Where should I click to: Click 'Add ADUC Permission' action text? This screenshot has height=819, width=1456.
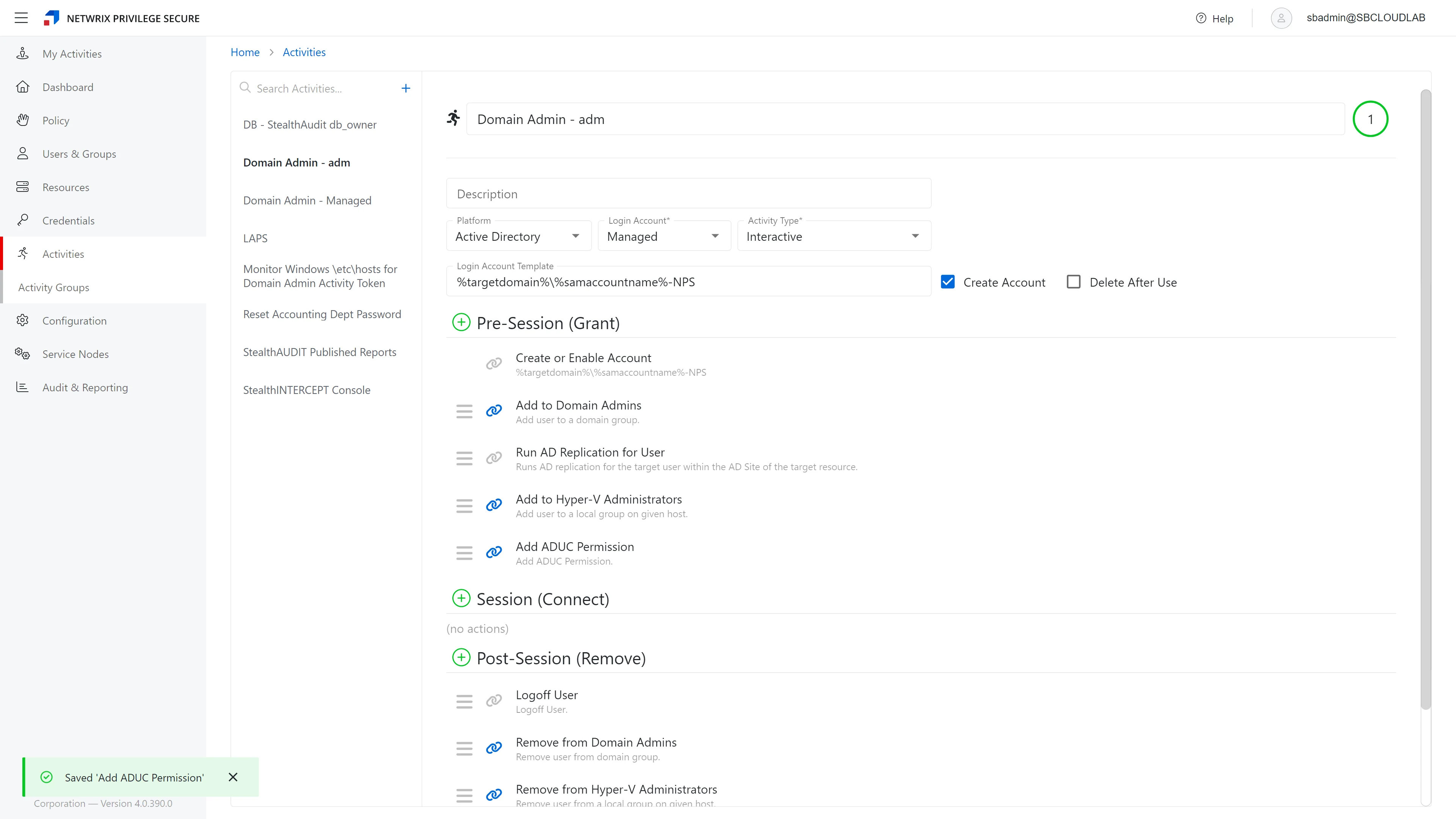(575, 546)
